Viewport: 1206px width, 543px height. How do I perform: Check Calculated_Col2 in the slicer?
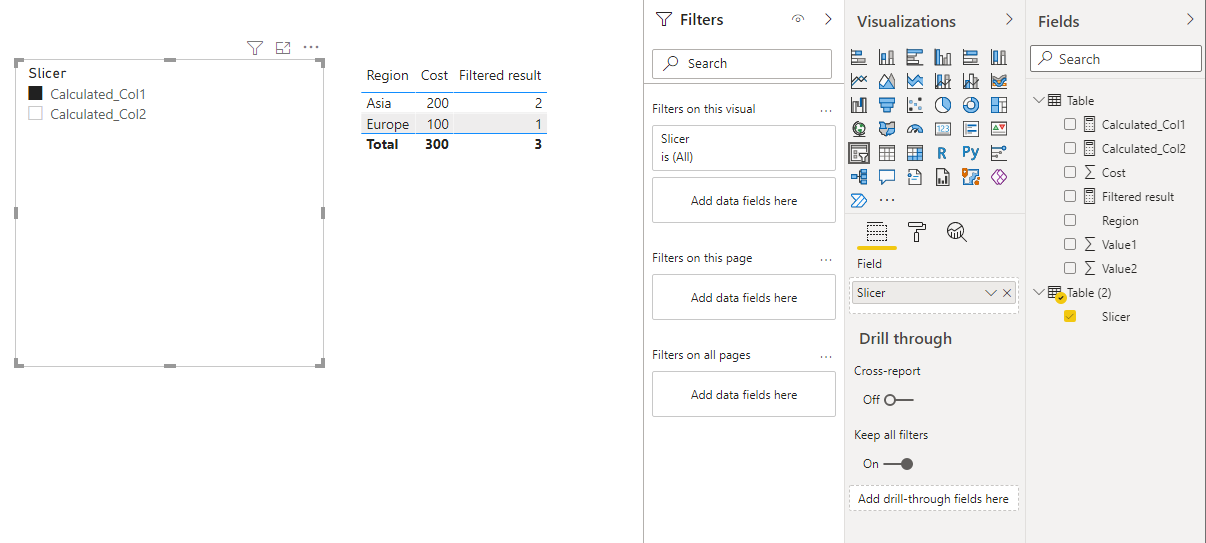36,114
